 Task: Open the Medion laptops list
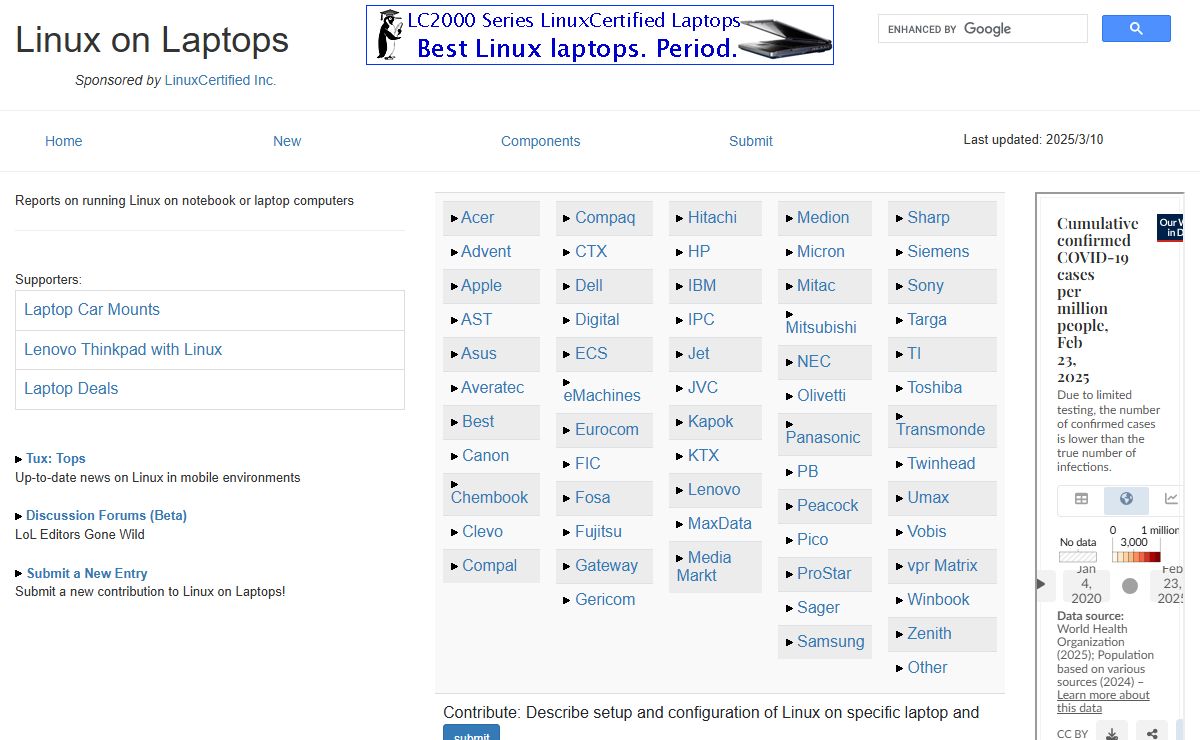click(x=823, y=218)
